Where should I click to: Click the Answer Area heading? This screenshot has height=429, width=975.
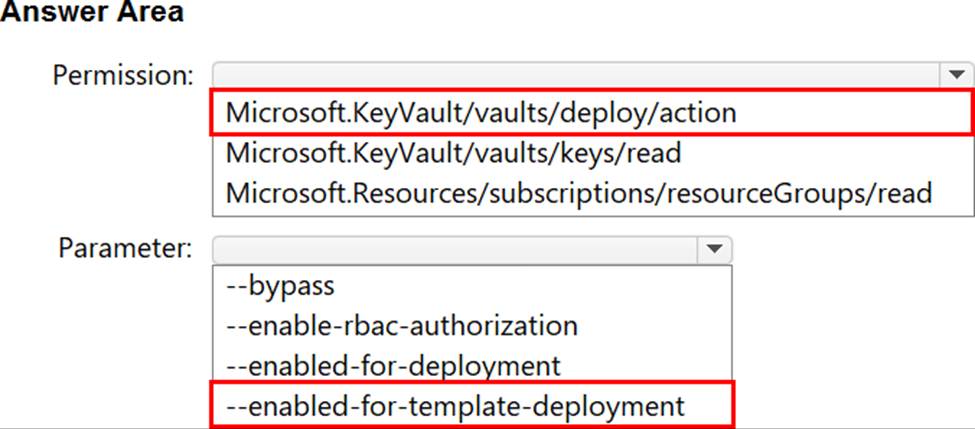click(92, 16)
